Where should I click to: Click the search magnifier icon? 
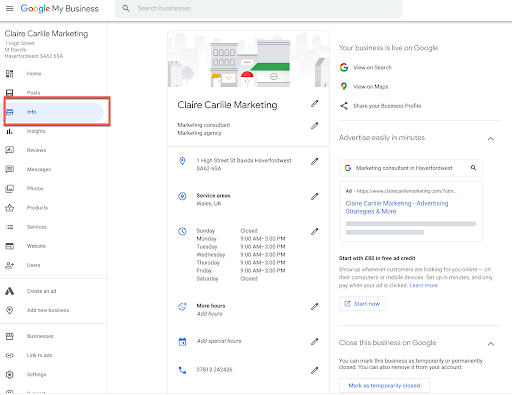[x=126, y=8]
